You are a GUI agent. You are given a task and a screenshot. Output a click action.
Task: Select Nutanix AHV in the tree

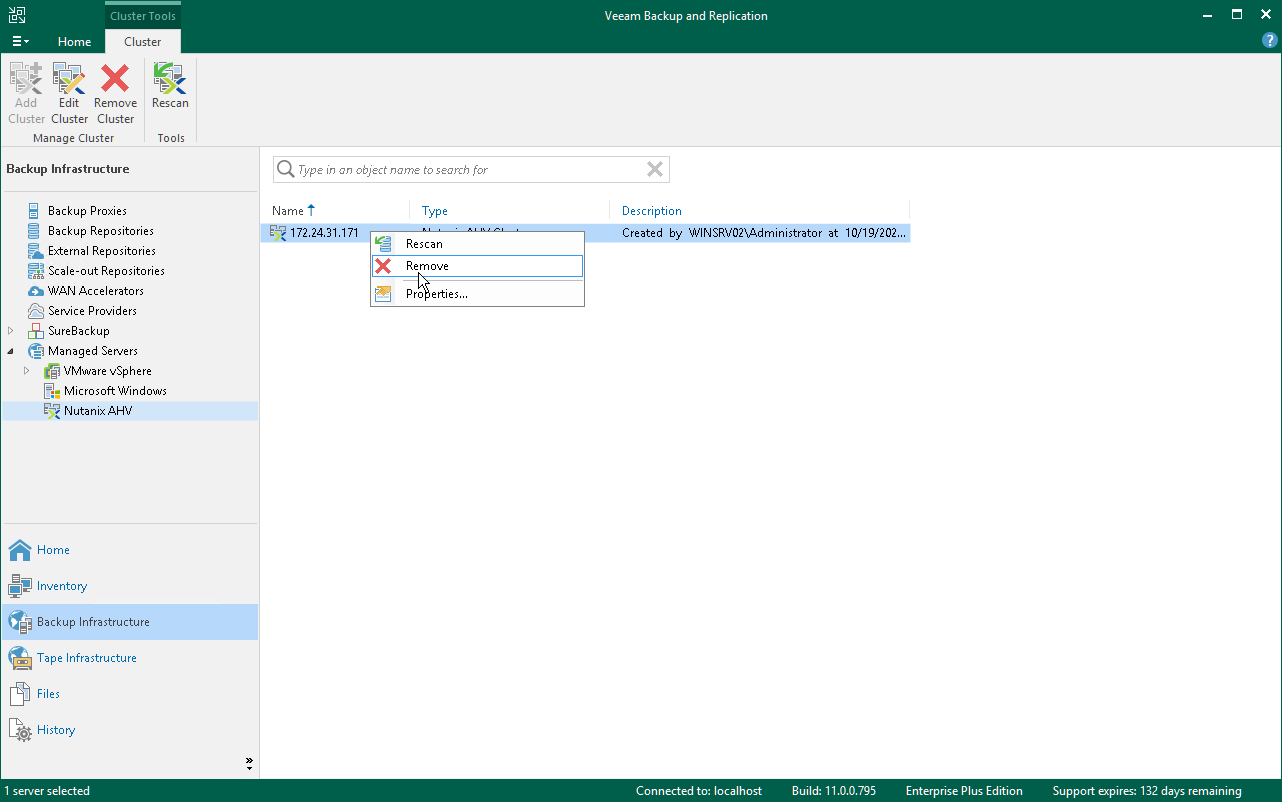click(x=98, y=411)
